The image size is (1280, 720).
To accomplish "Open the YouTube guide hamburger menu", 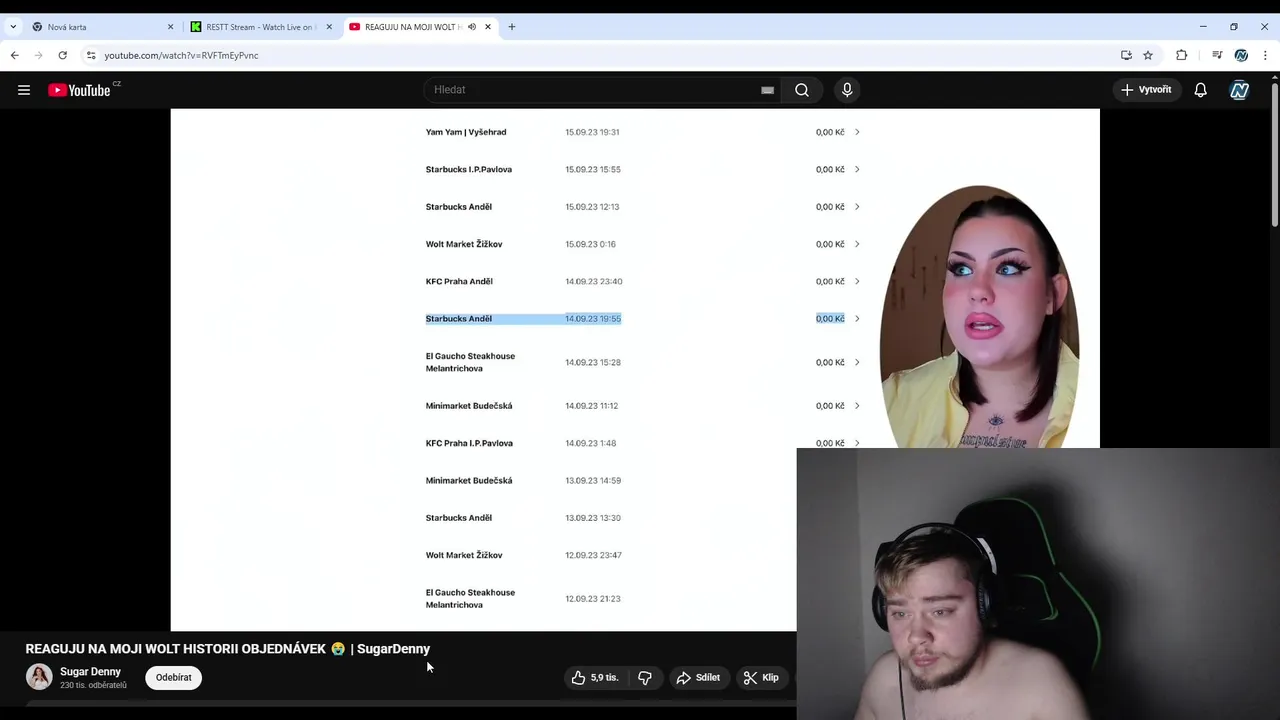I will [24, 90].
